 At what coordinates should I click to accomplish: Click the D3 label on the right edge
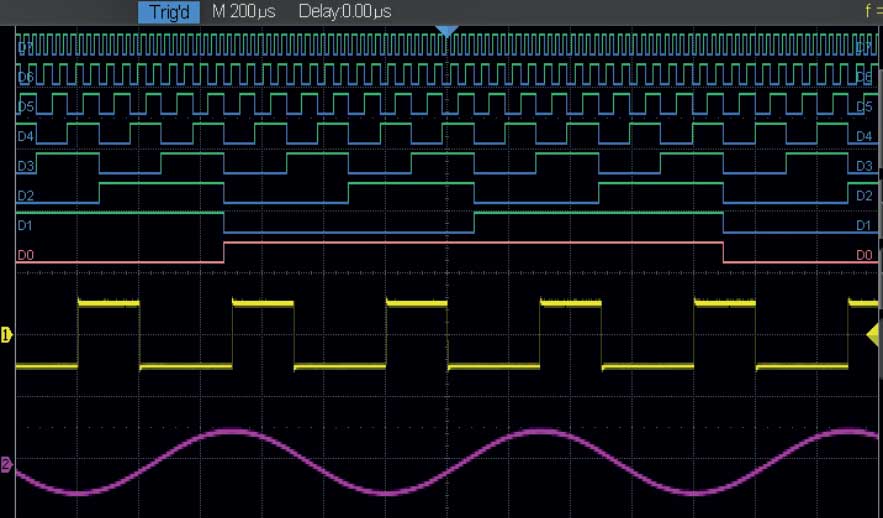864,166
